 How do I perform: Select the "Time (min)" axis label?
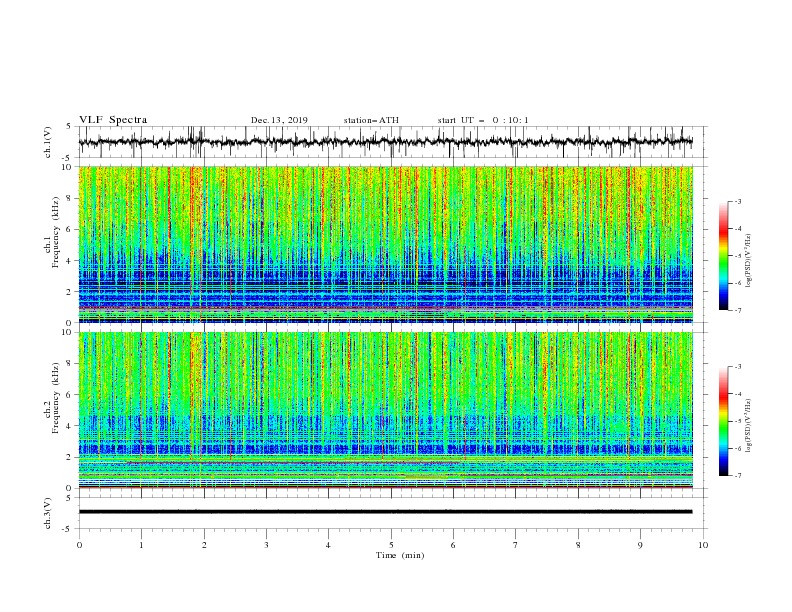[x=400, y=555]
